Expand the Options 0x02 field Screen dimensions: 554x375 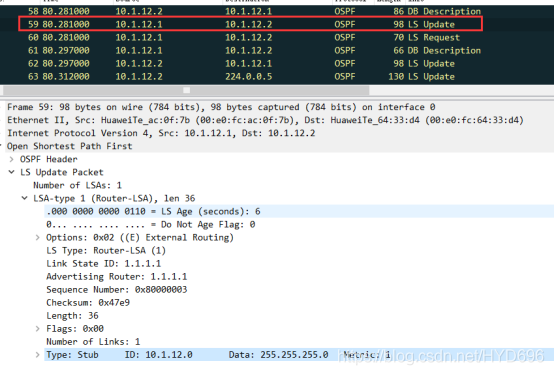[x=37, y=238]
